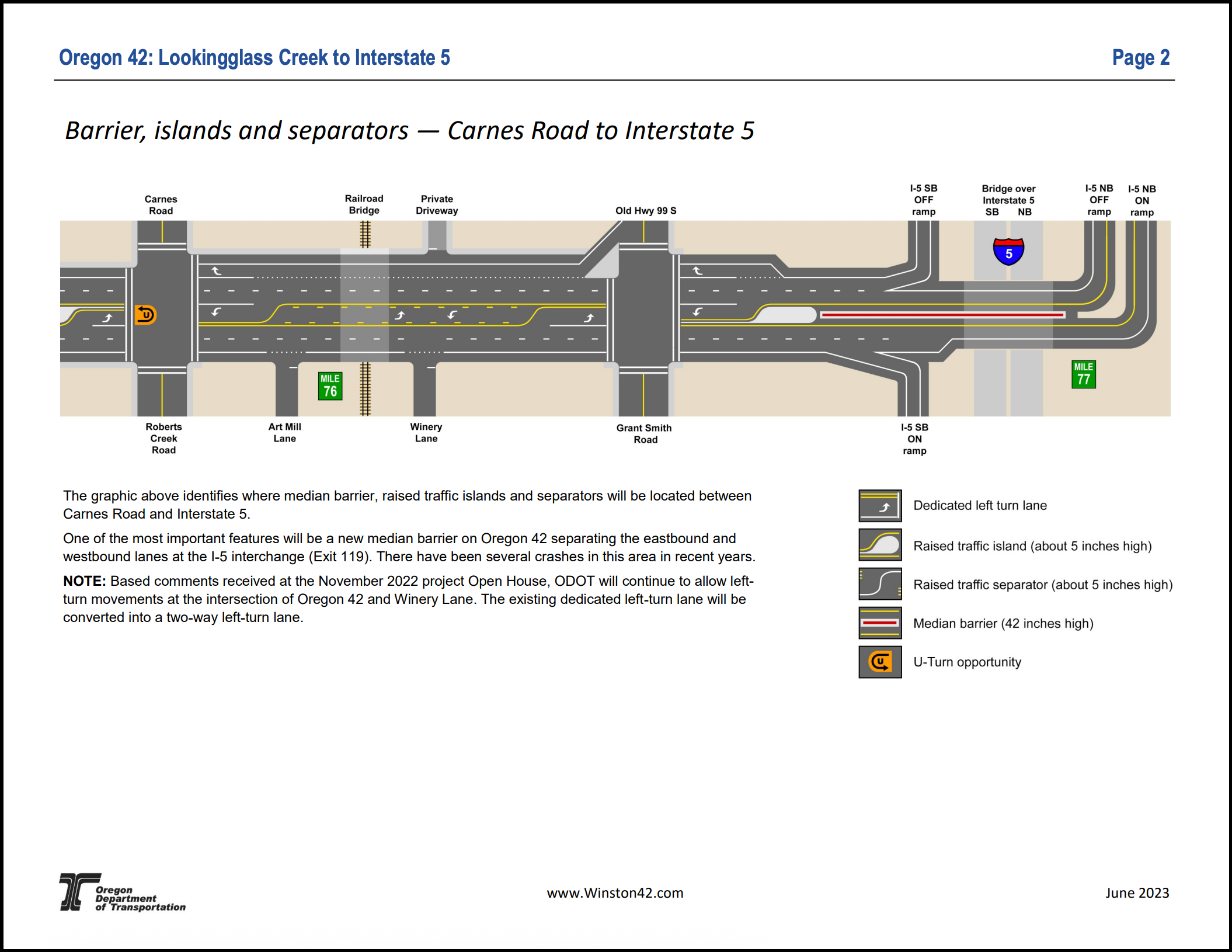Click the Railroad Bridge label
Screen dimensions: 1232x952
364,204
